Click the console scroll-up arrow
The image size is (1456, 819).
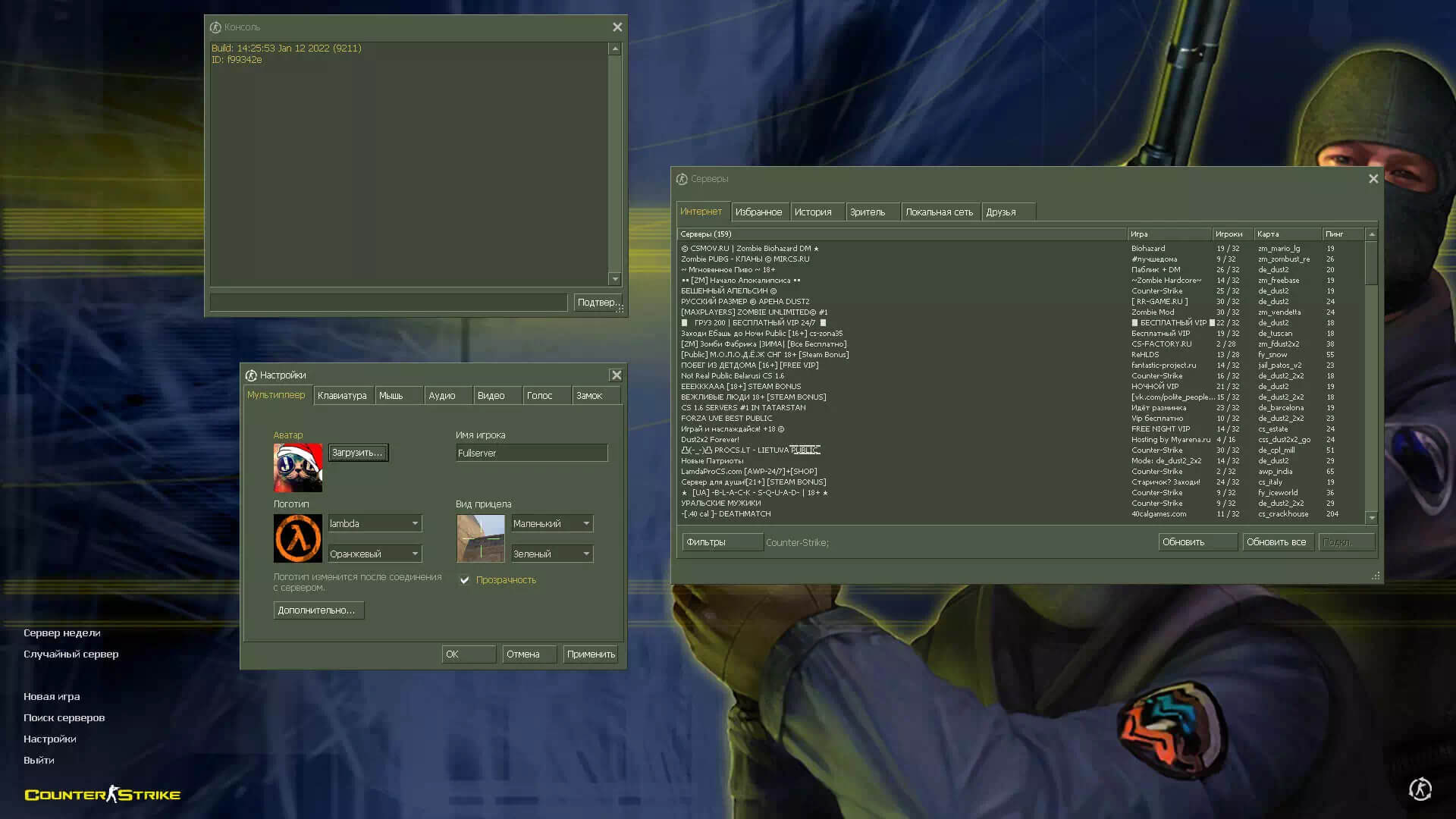pyautogui.click(x=615, y=49)
